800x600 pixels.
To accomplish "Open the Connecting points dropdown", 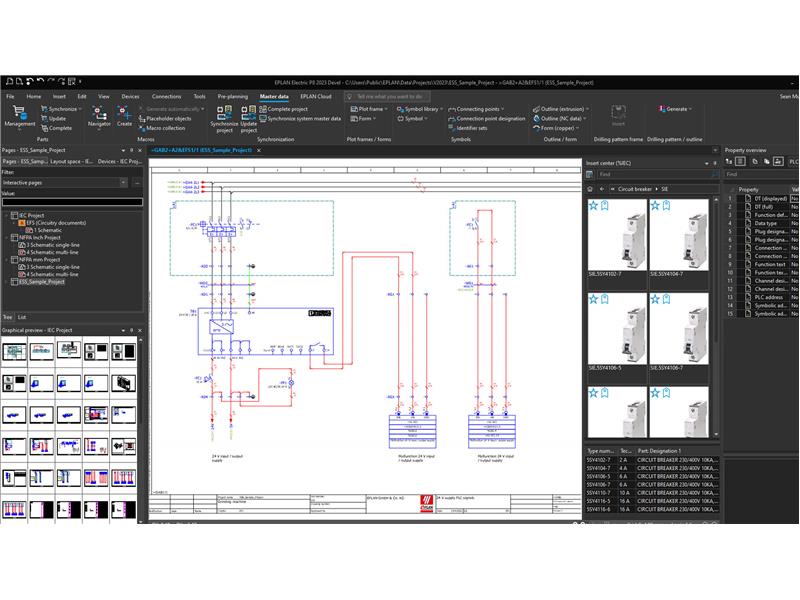I will click(476, 109).
